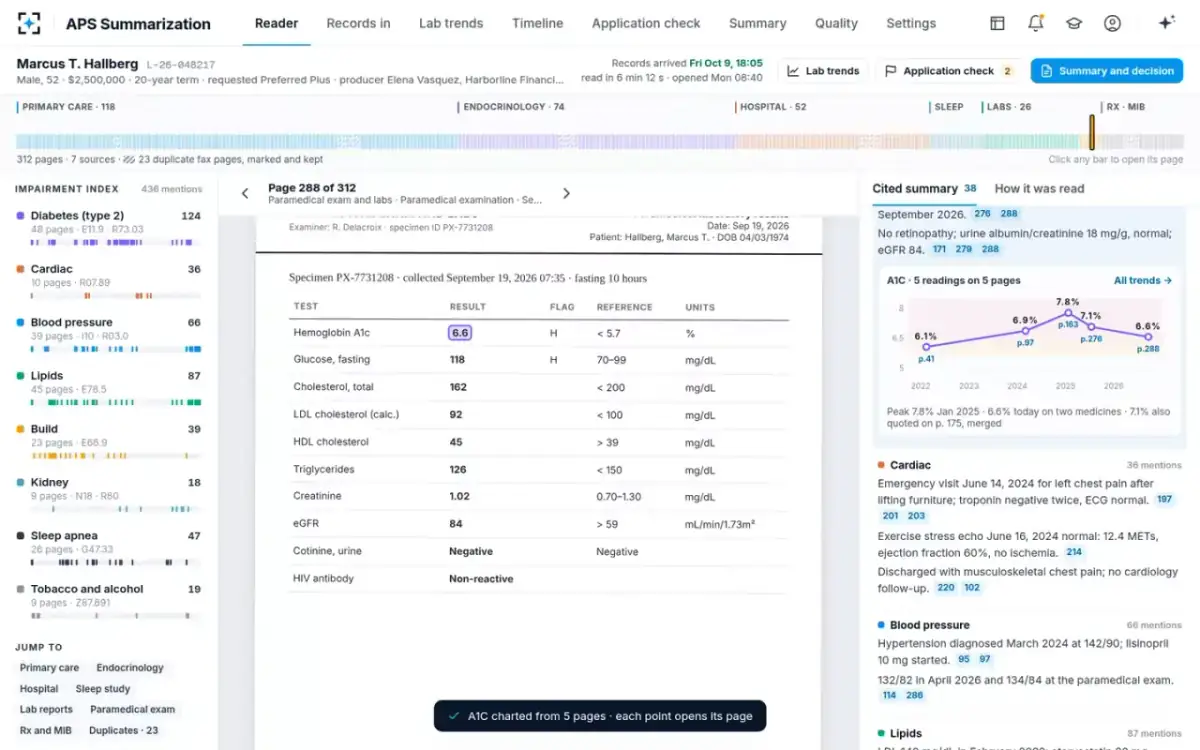Open page citation 95 under Blood pressure
Image resolution: width=1200 pixels, height=750 pixels.
coord(964,660)
